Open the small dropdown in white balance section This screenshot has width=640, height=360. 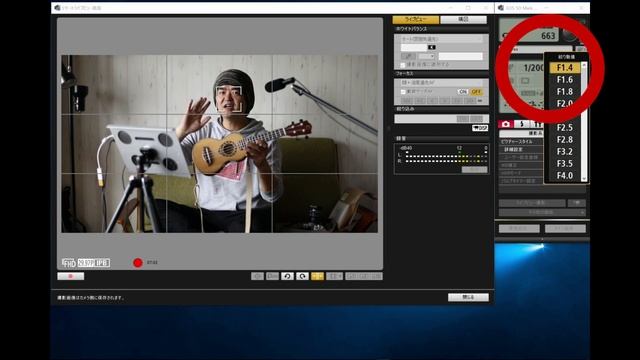[427, 56]
